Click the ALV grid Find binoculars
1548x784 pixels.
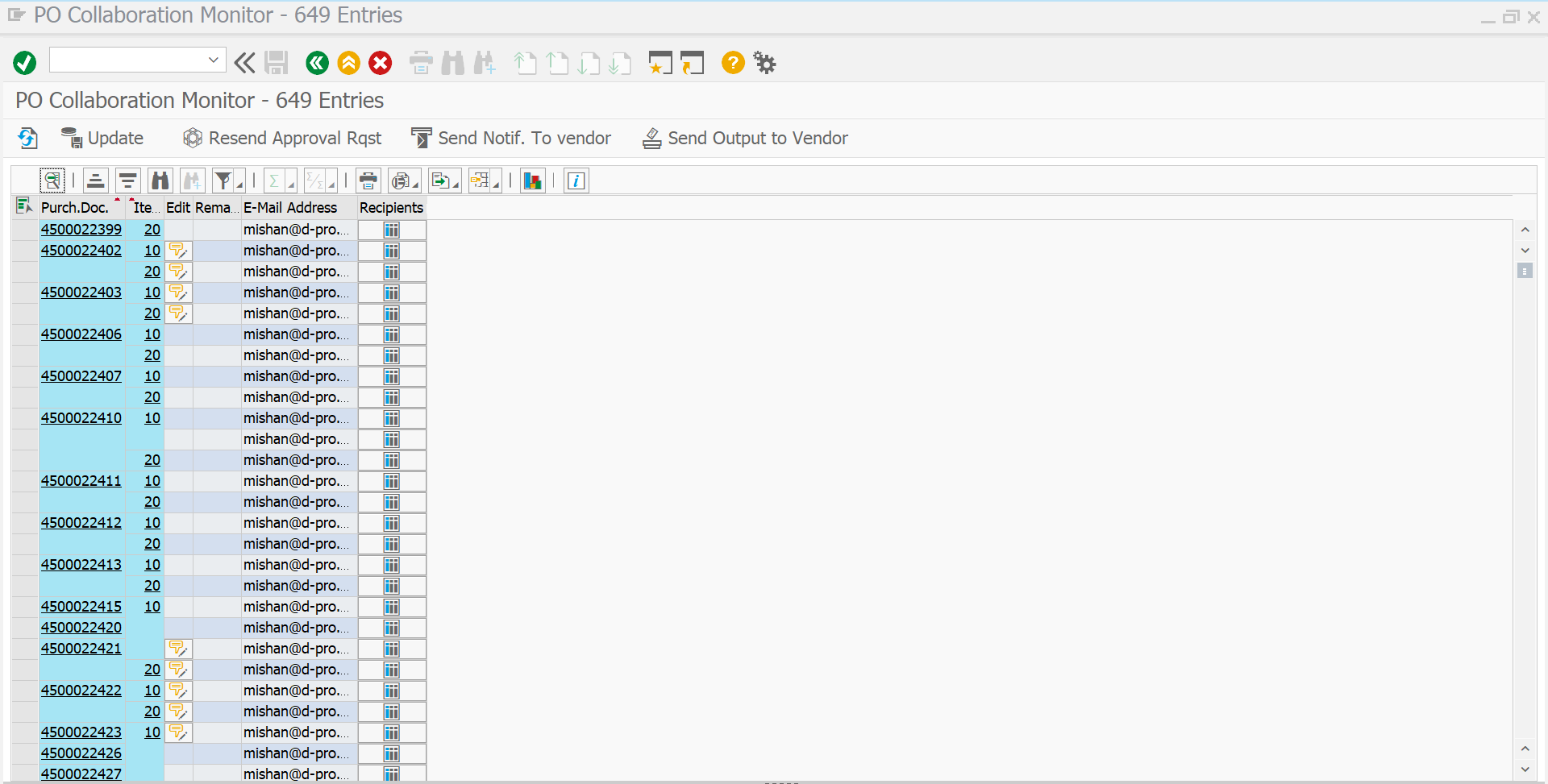(160, 180)
